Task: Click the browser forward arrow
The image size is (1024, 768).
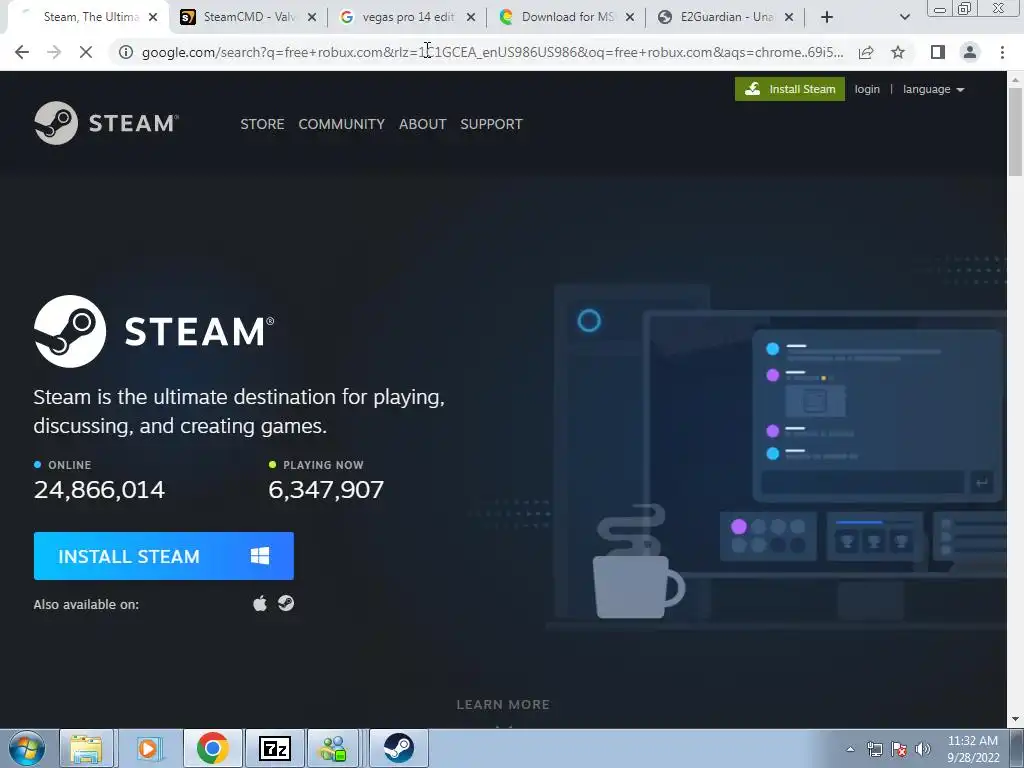Action: 54,52
